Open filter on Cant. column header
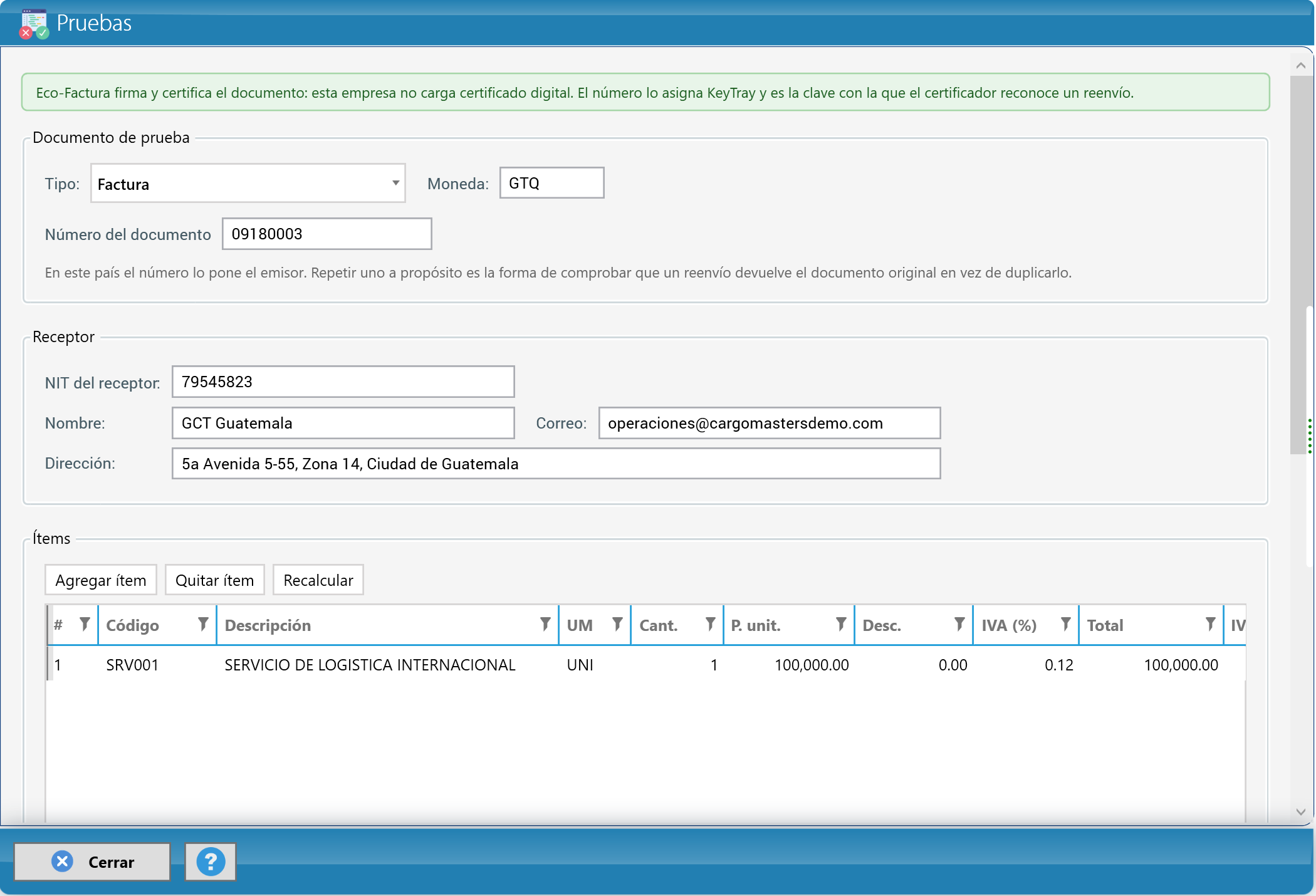Image resolution: width=1316 pixels, height=896 pixels. (x=710, y=624)
